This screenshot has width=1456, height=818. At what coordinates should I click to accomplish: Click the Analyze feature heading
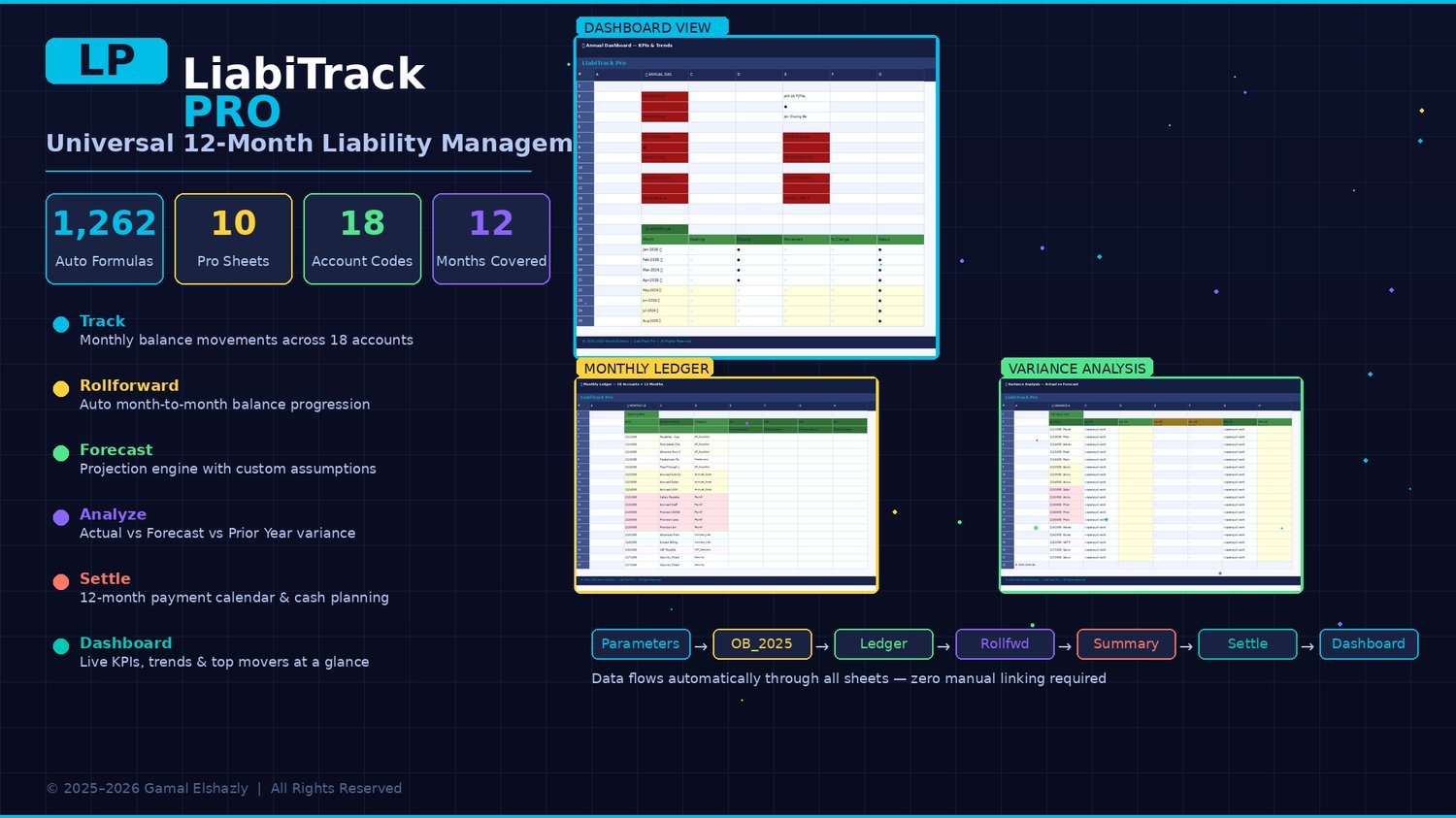pos(113,514)
